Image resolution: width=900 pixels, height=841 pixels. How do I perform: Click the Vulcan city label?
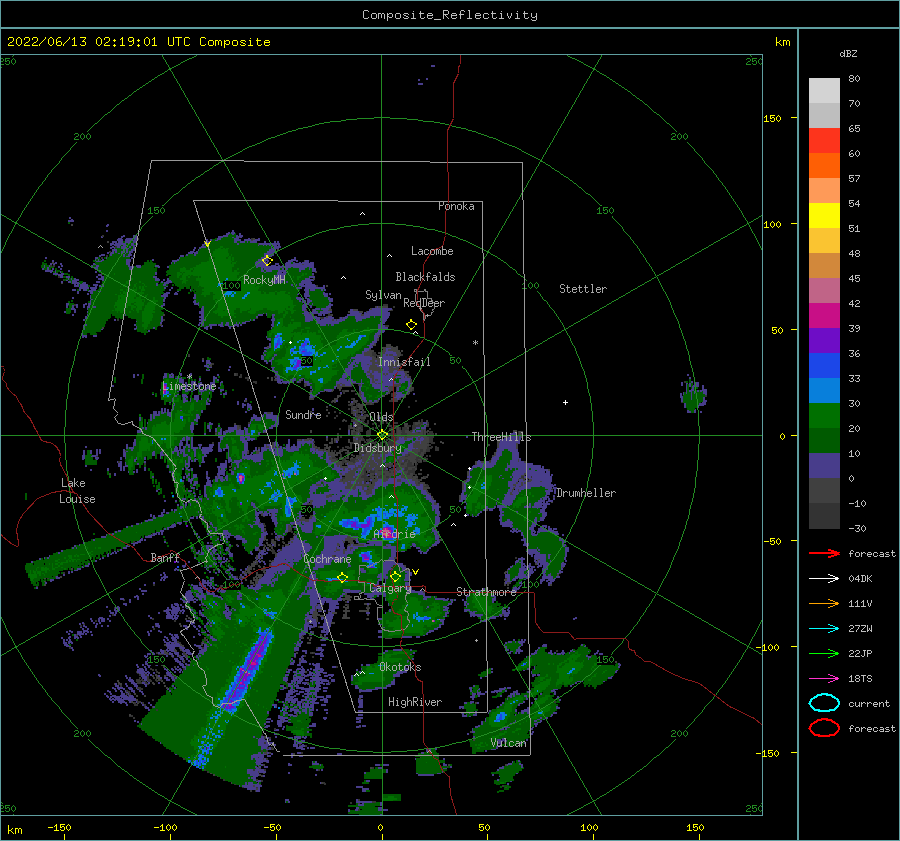(x=509, y=743)
